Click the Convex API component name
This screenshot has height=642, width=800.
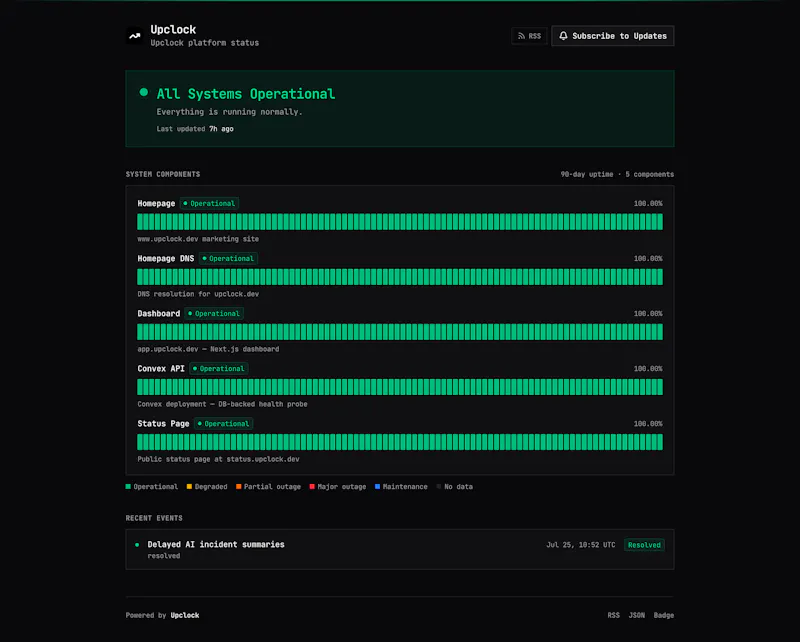click(x=161, y=368)
